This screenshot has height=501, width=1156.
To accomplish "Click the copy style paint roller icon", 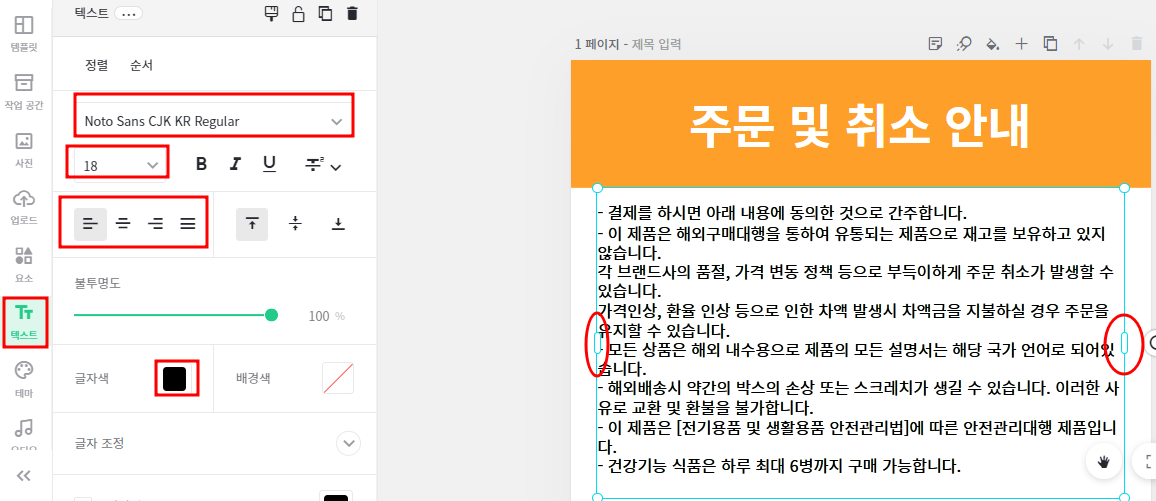I will (x=272, y=13).
